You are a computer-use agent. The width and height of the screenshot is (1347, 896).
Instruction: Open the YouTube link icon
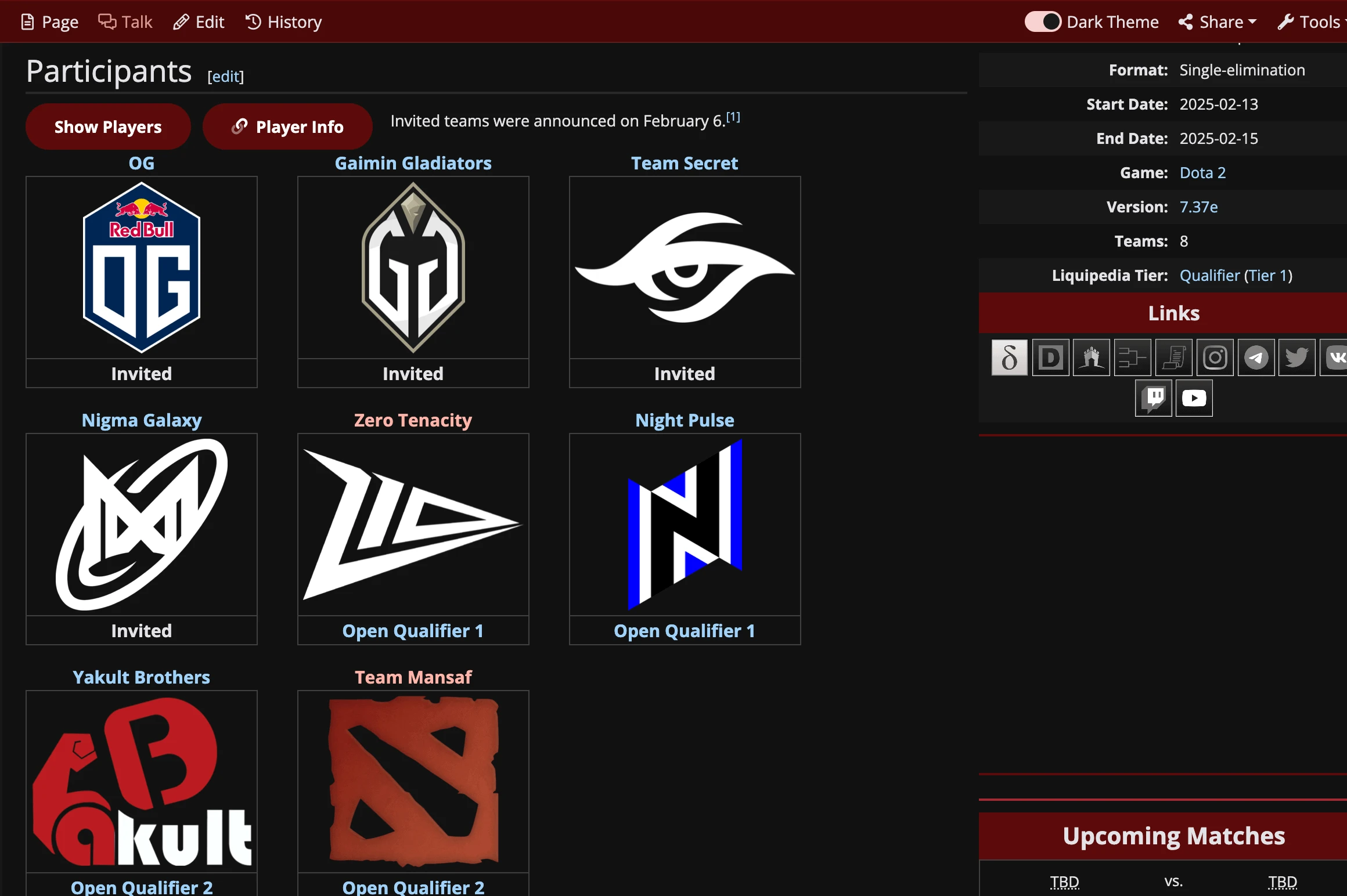pos(1194,398)
